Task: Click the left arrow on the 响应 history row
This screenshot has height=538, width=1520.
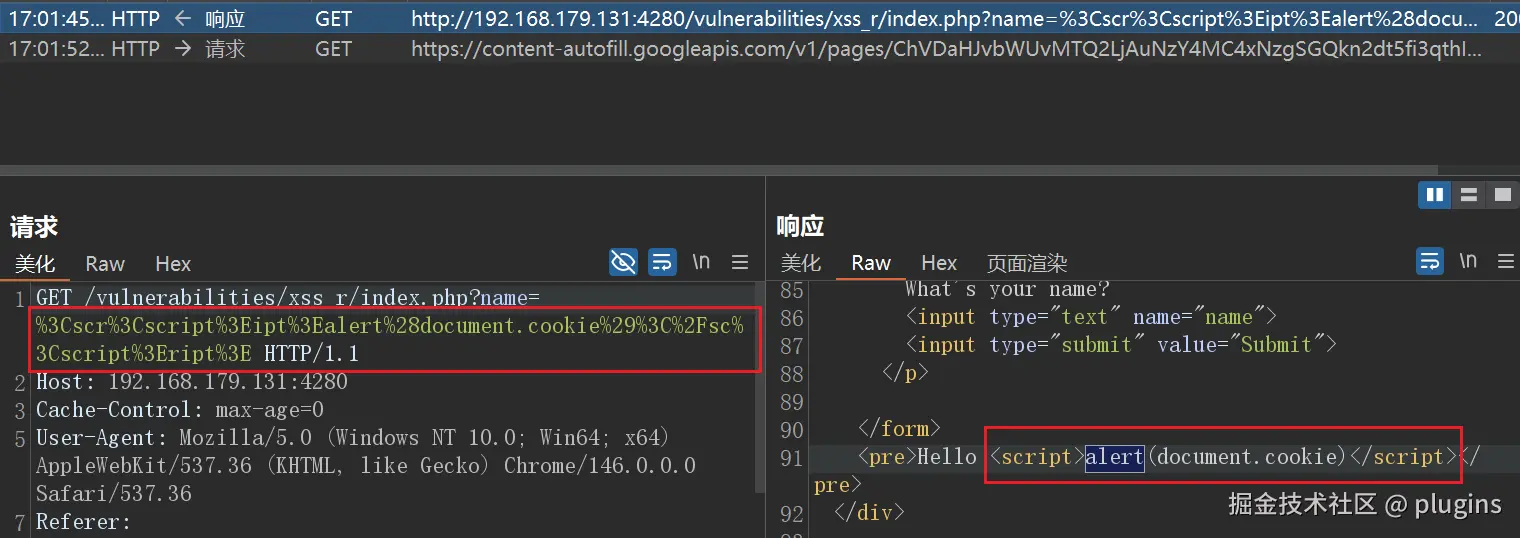Action: pos(183,18)
